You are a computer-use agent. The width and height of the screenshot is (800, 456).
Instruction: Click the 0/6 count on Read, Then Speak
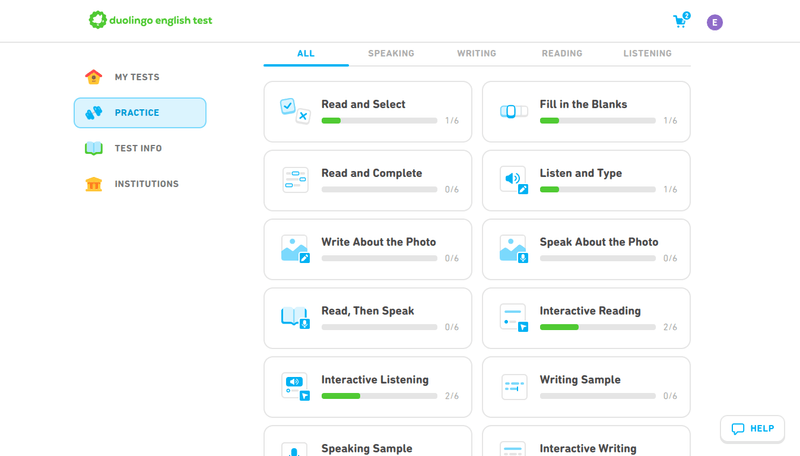coord(452,327)
